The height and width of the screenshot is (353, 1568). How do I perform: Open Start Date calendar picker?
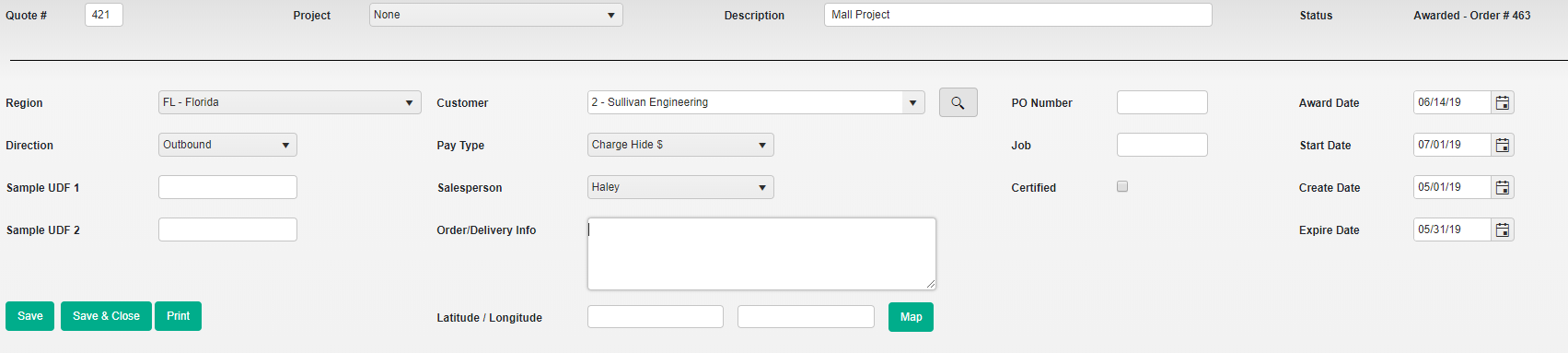(x=1503, y=145)
